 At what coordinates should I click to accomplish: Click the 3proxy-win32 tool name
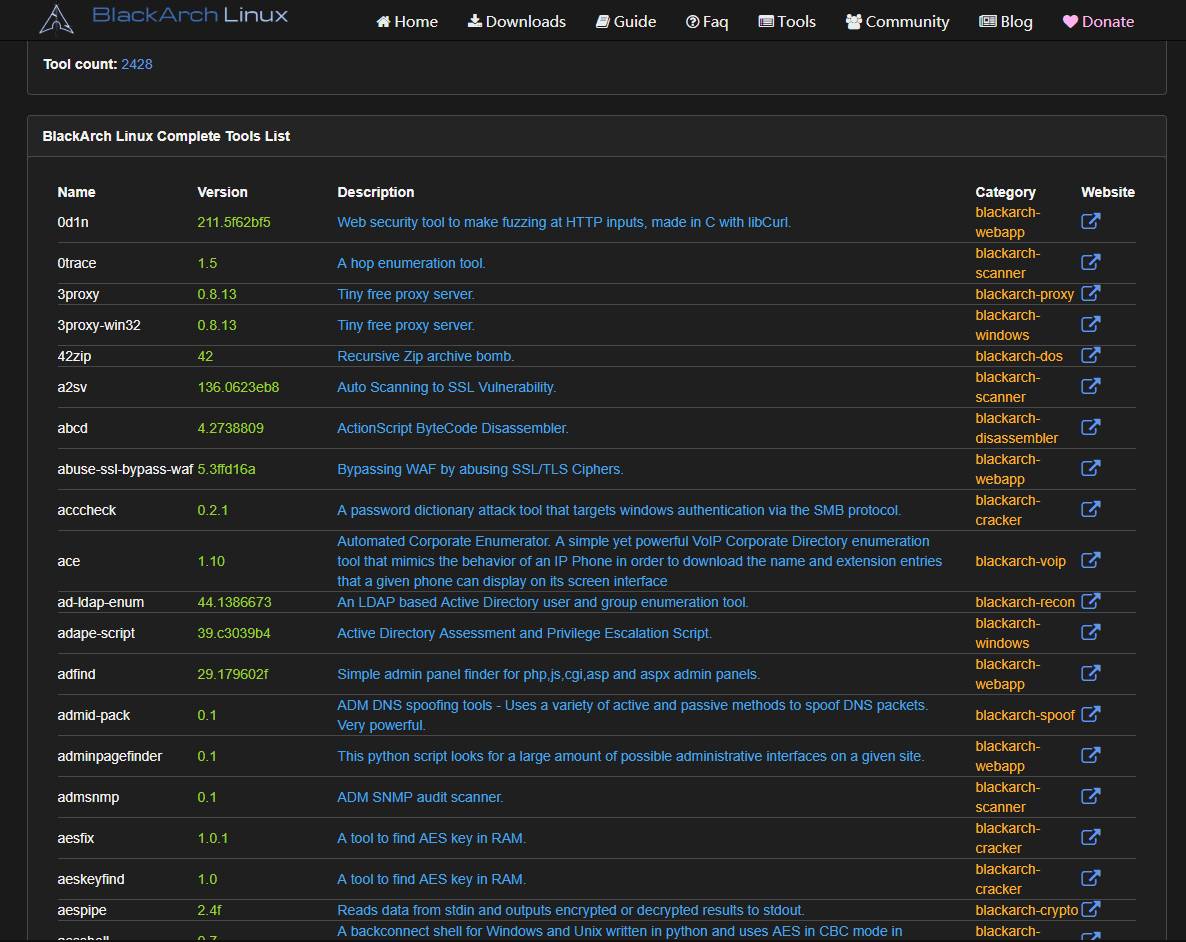(x=99, y=325)
